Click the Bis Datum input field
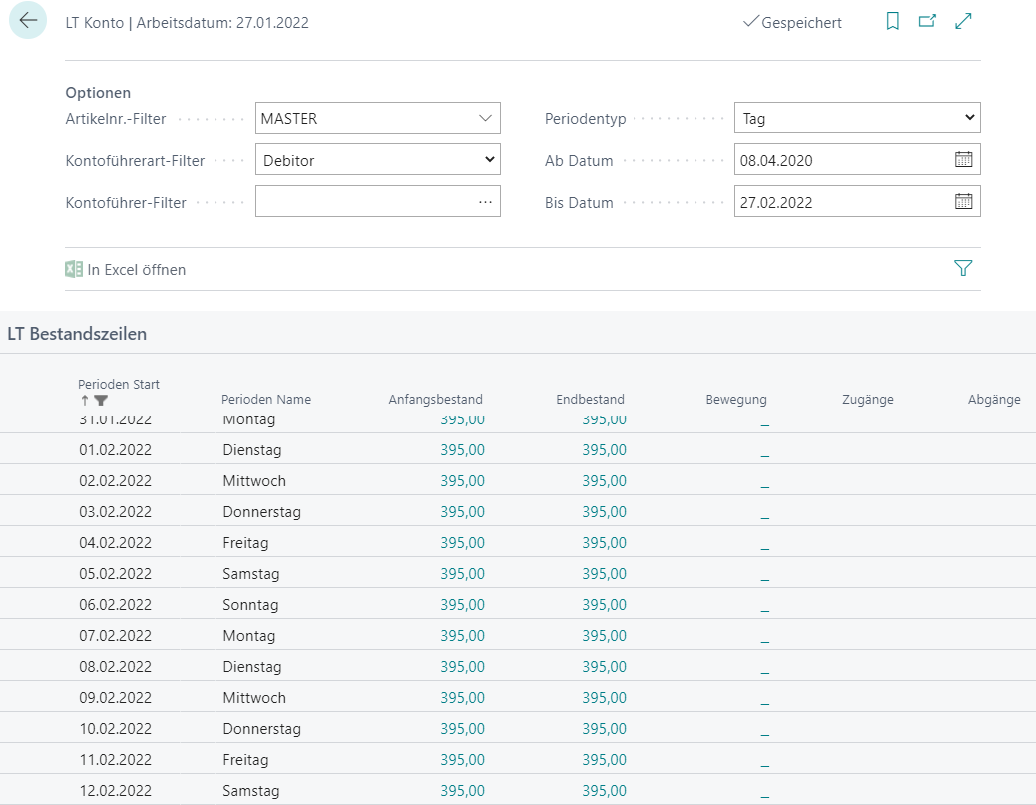This screenshot has width=1036, height=805. tap(840, 201)
